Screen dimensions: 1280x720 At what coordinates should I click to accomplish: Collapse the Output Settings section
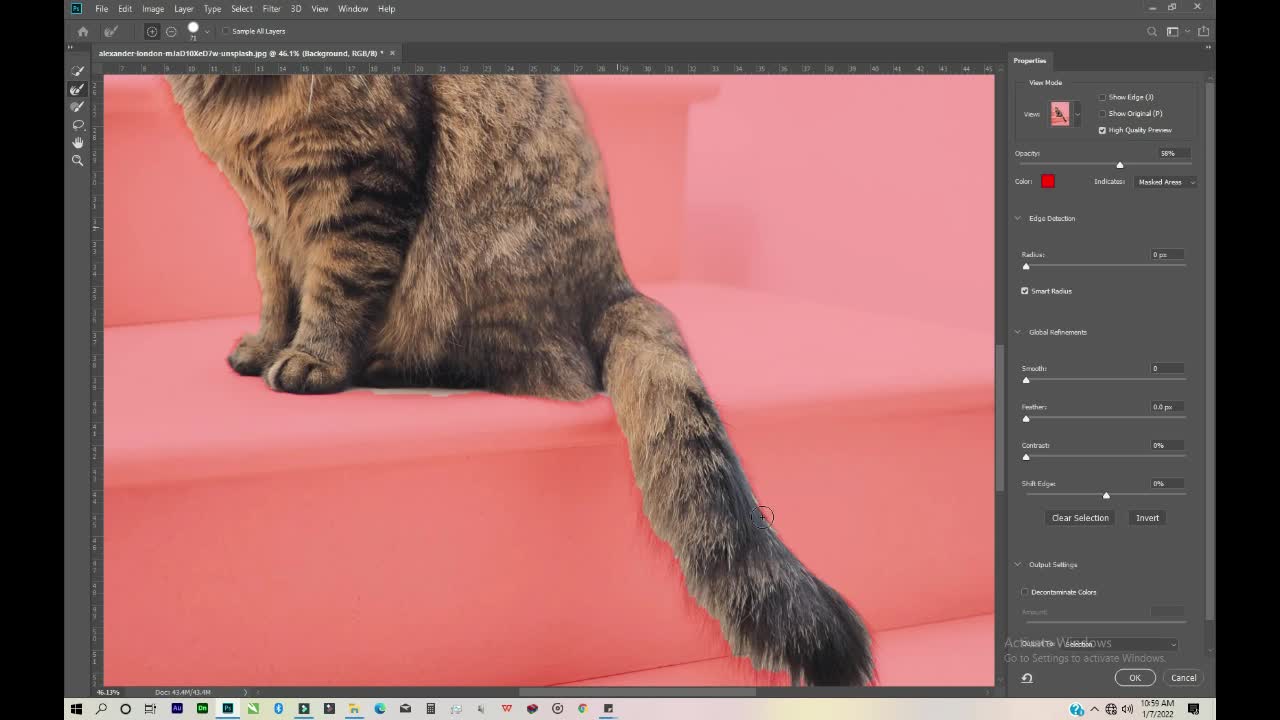pos(1018,565)
